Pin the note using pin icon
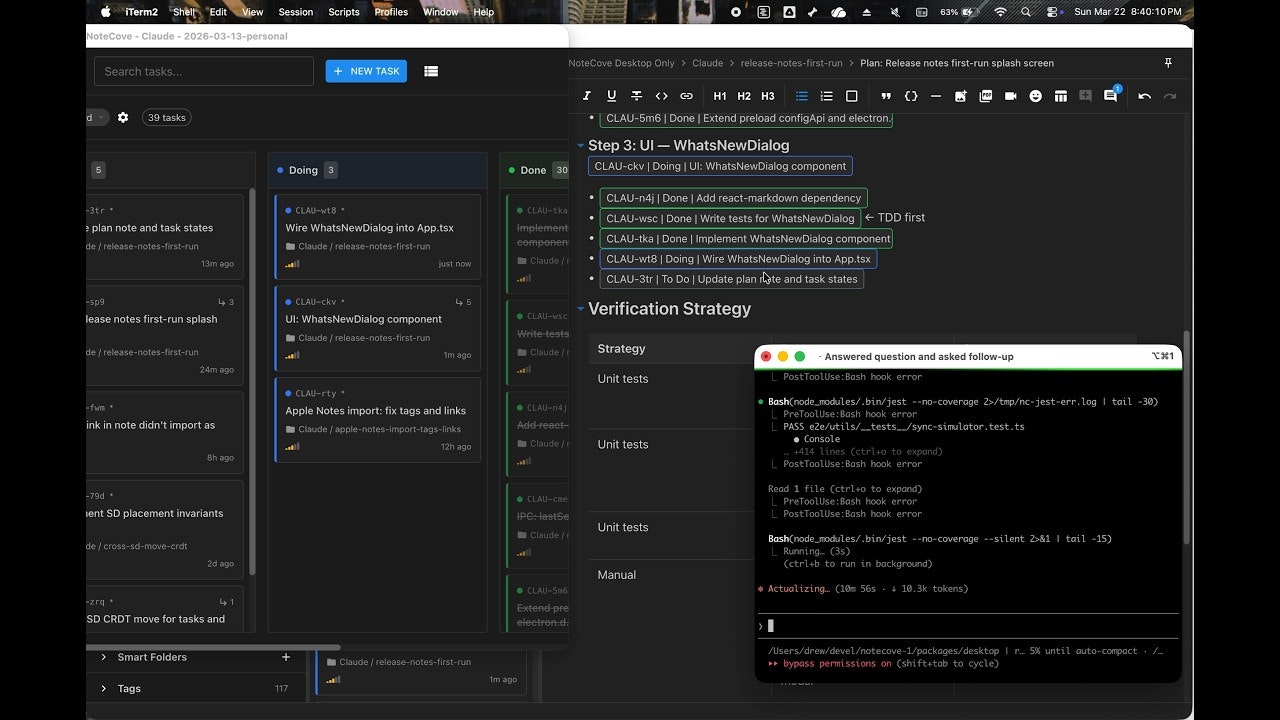This screenshot has height=720, width=1280. (x=1168, y=63)
